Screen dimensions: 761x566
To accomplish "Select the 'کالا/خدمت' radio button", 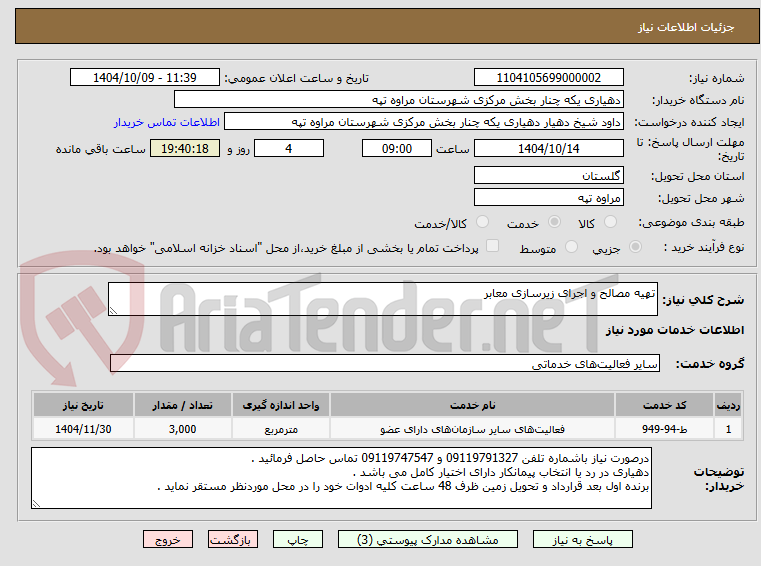I will [482, 222].
